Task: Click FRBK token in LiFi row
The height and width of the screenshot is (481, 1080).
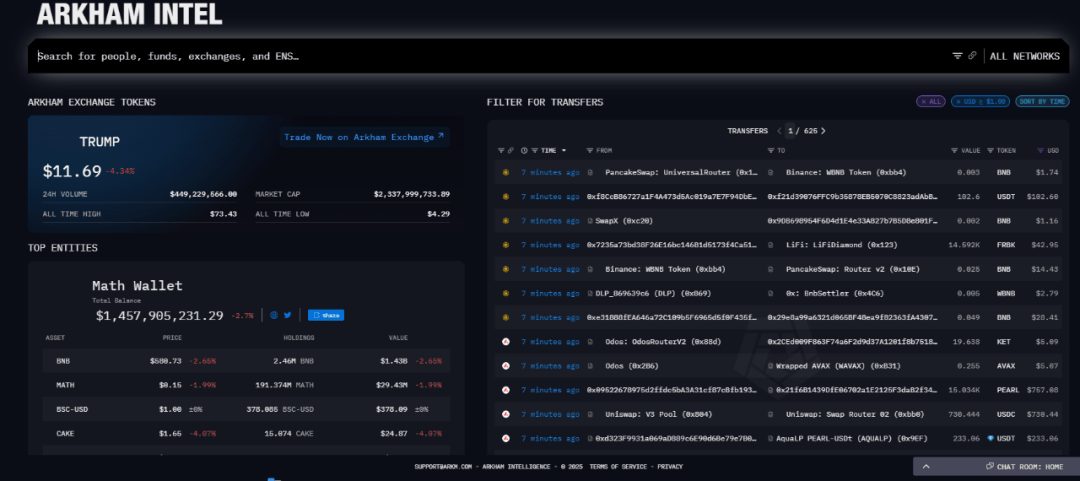Action: tap(1006, 245)
